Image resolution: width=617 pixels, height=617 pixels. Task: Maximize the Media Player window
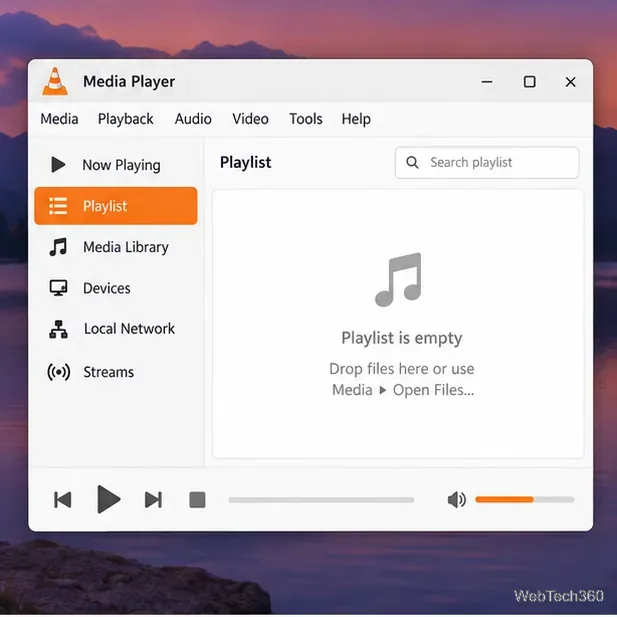529,82
